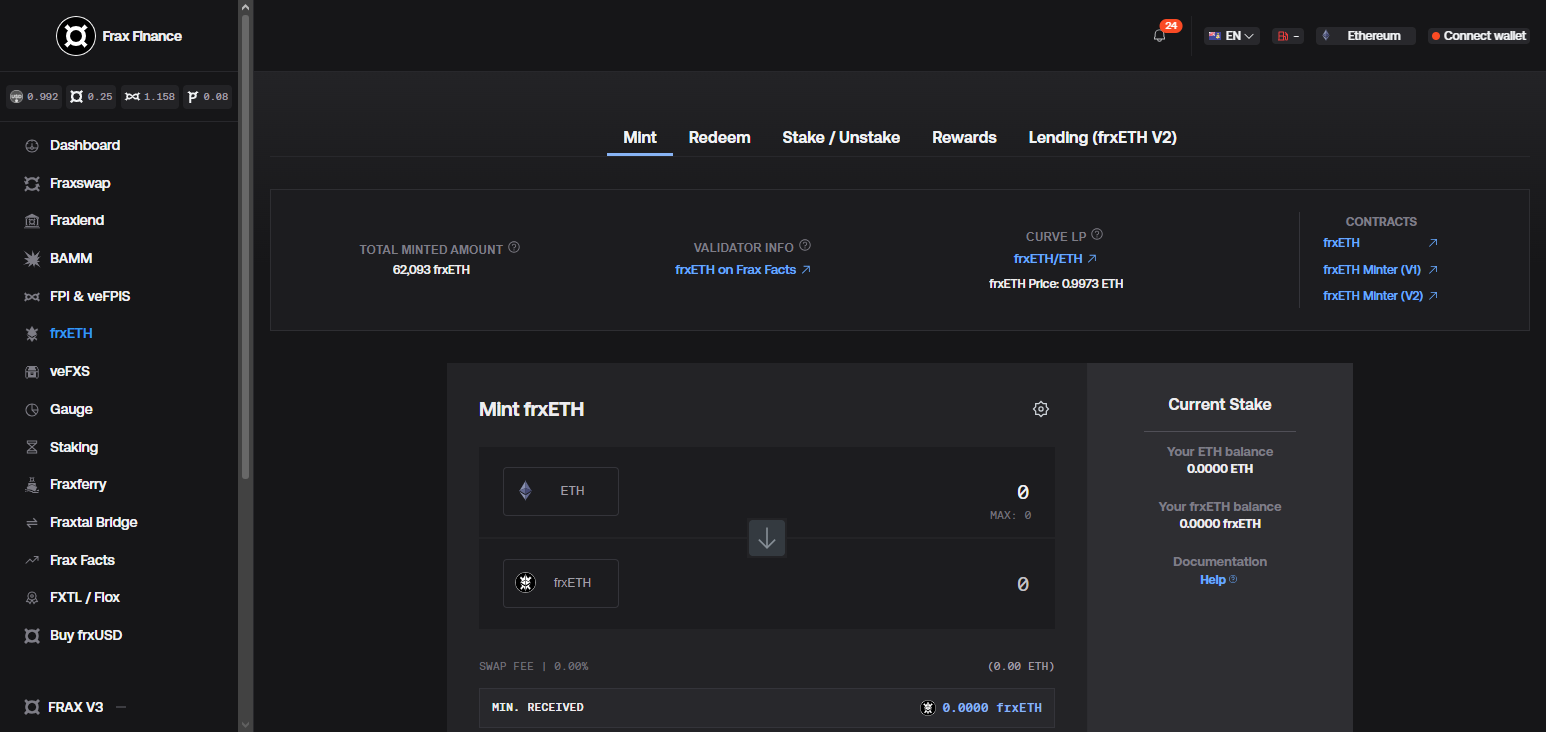
Task: Click the Validator Info help icon
Action: click(805, 246)
